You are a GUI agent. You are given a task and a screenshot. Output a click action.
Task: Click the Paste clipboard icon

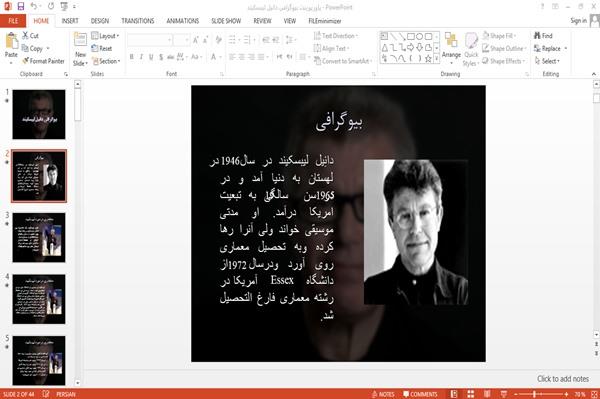11,41
